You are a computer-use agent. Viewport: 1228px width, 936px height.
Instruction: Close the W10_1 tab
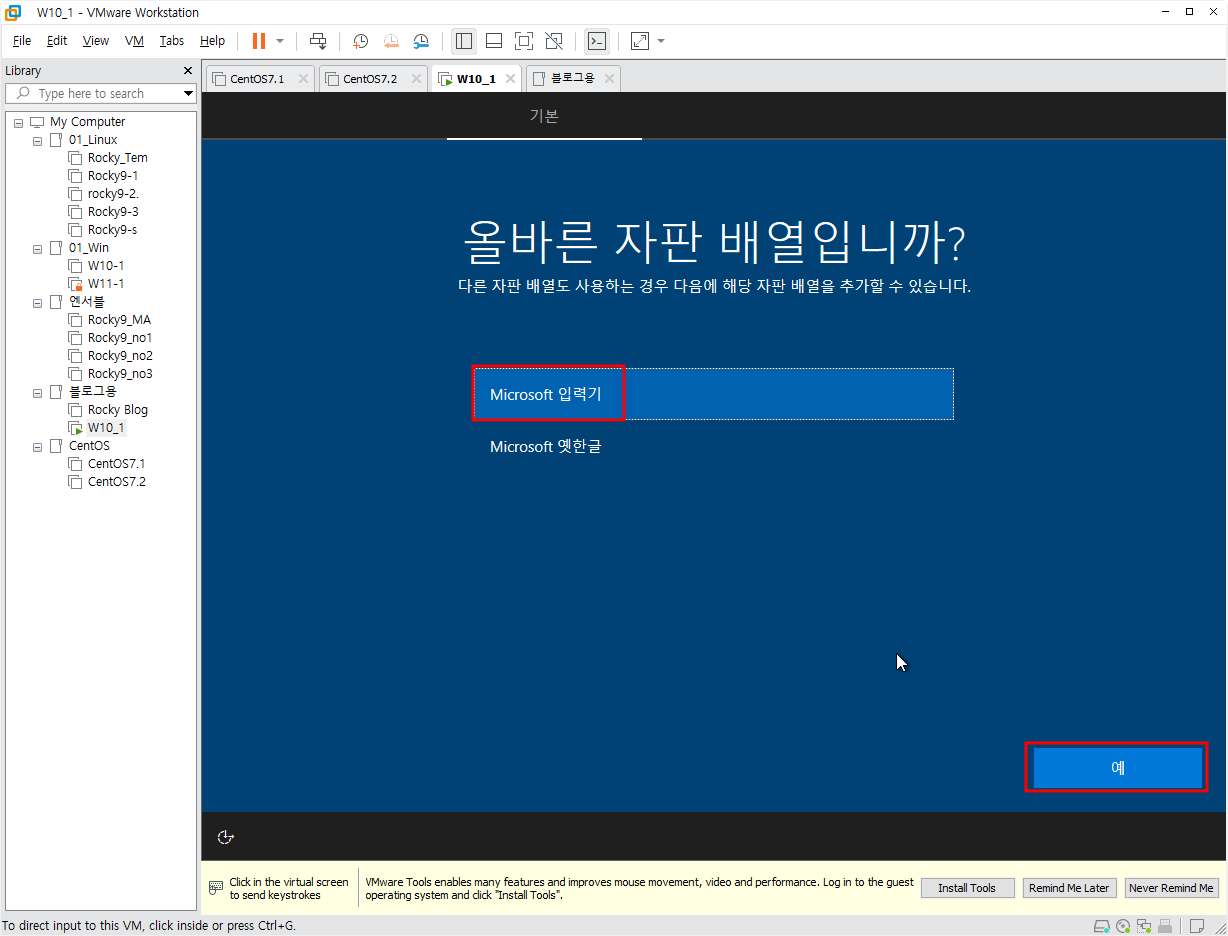(x=509, y=78)
